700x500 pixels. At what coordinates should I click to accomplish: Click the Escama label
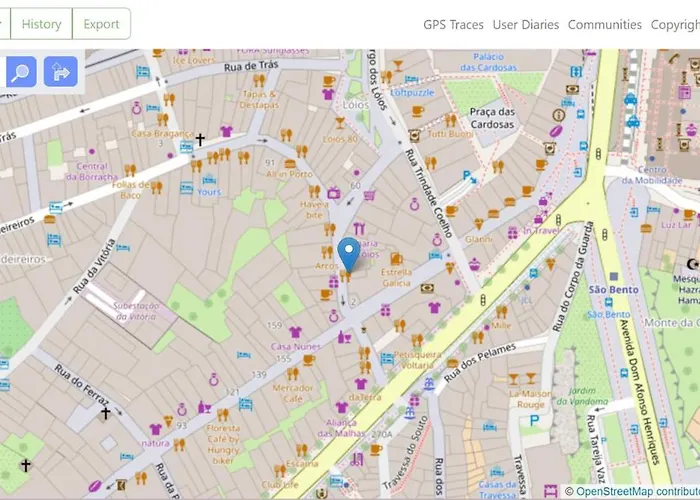point(302,463)
